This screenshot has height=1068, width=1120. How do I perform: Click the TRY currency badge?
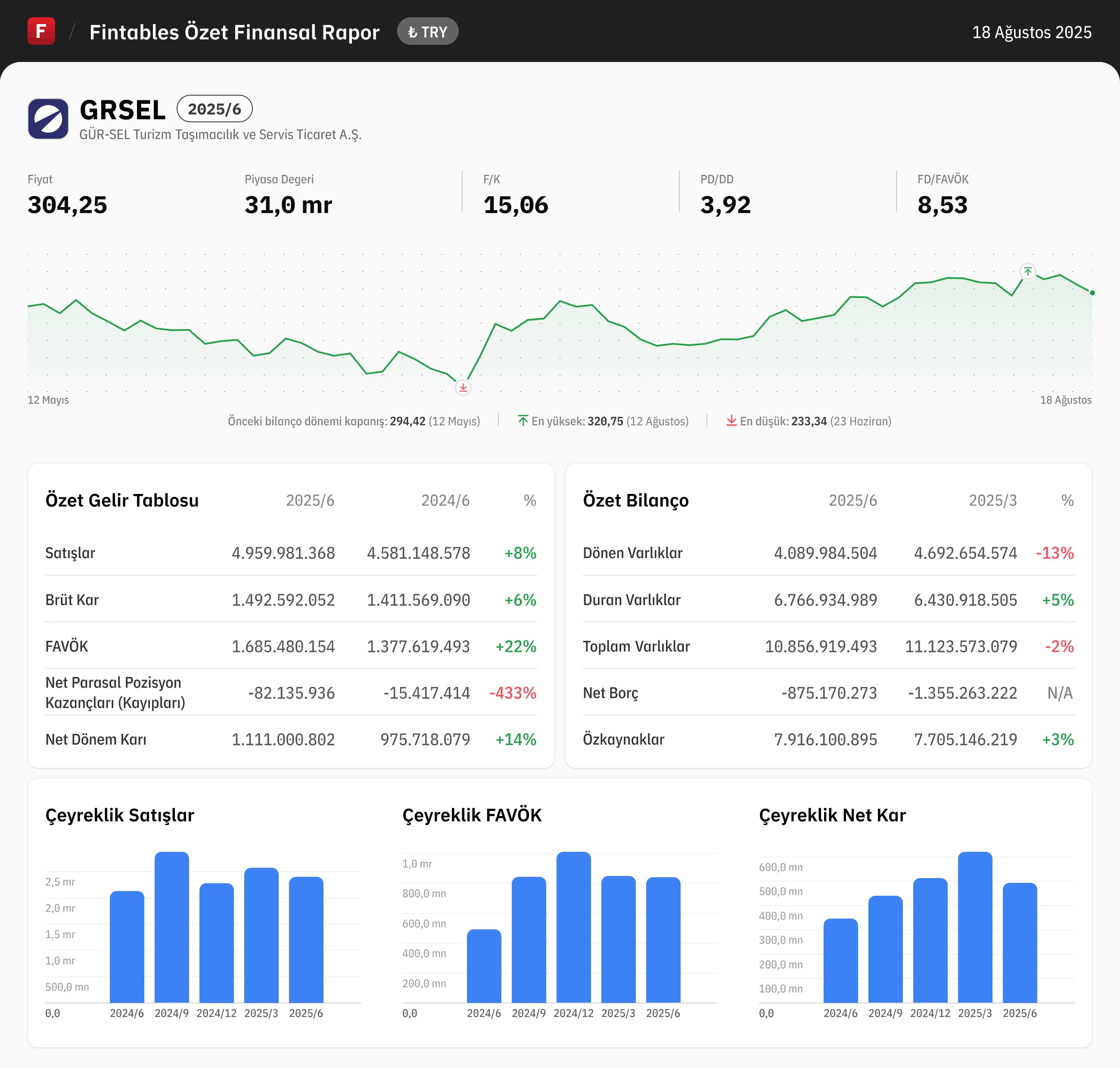click(428, 32)
